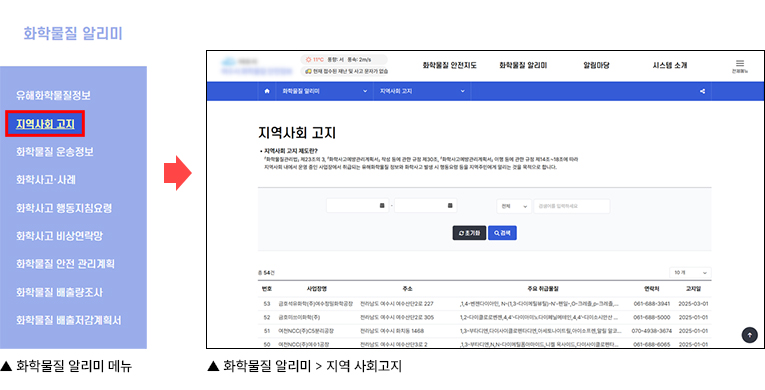Viewport: 765px width, 390px height.
Task: Open calendar icon of start date field
Action: click(382, 206)
